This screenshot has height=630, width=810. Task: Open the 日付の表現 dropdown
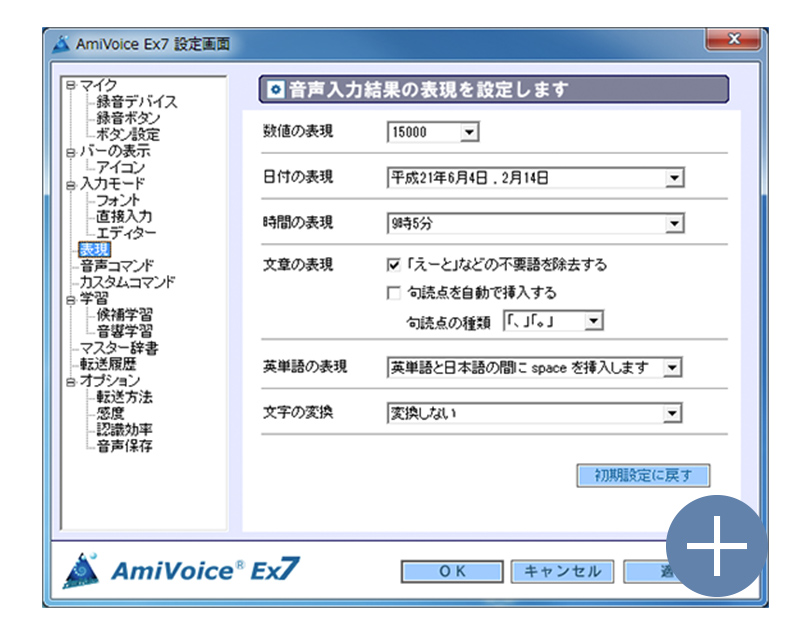[674, 178]
